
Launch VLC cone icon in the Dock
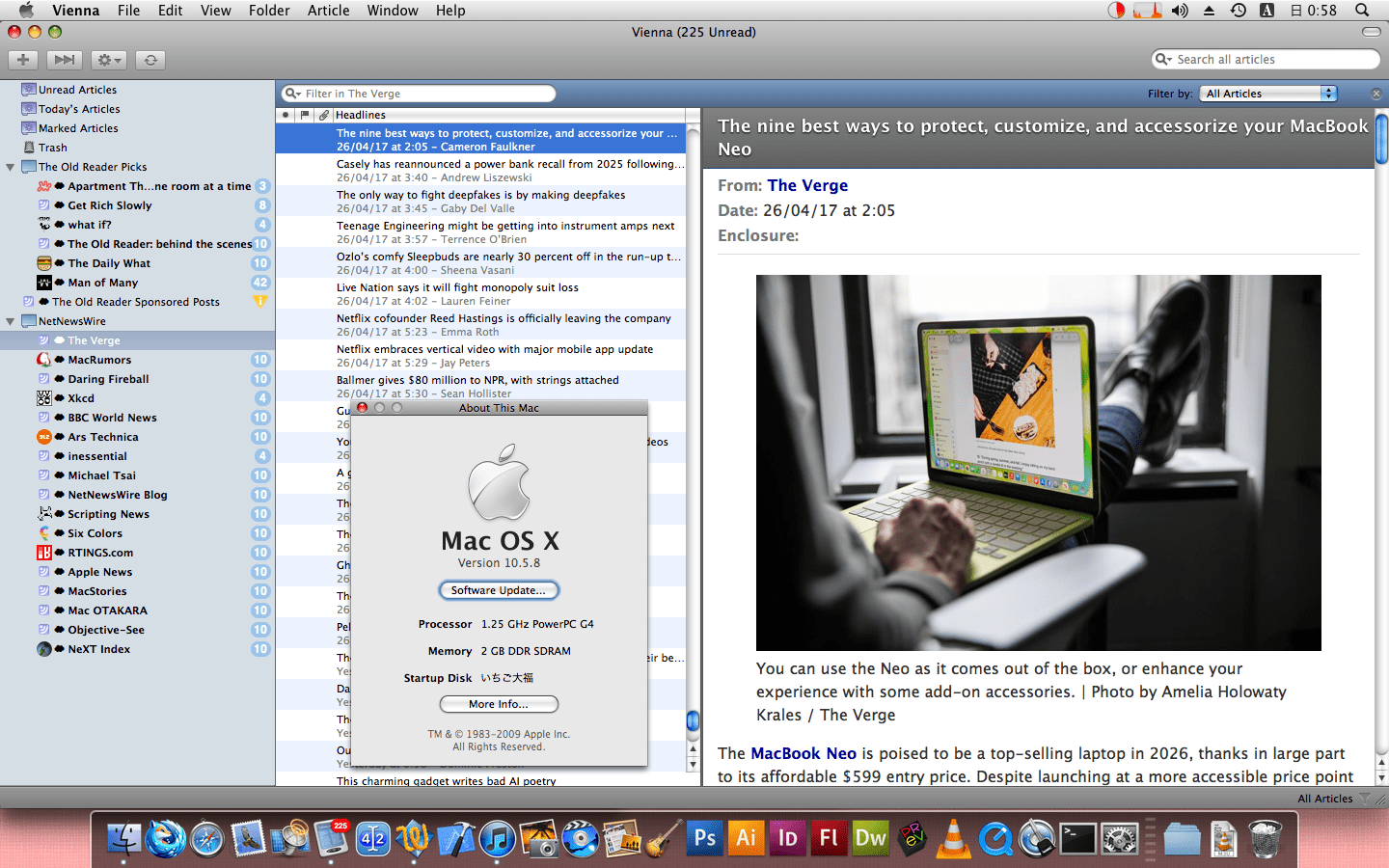pos(954,839)
